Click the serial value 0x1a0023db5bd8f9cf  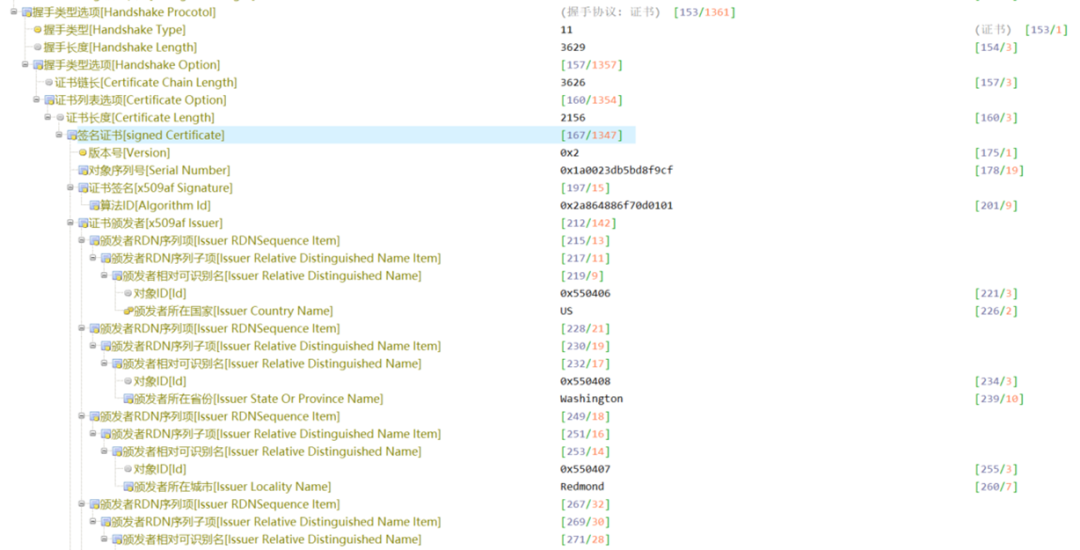616,171
